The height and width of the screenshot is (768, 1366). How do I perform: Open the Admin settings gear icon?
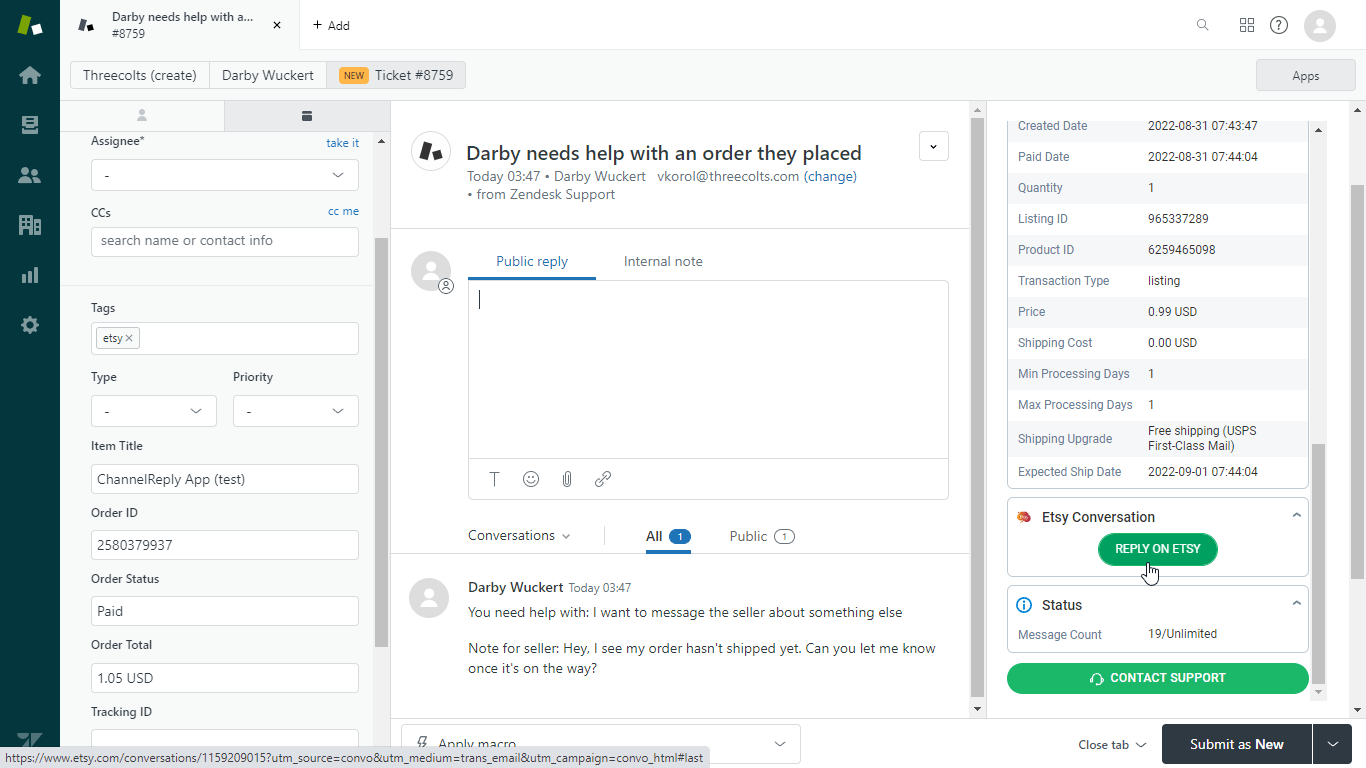tap(30, 325)
